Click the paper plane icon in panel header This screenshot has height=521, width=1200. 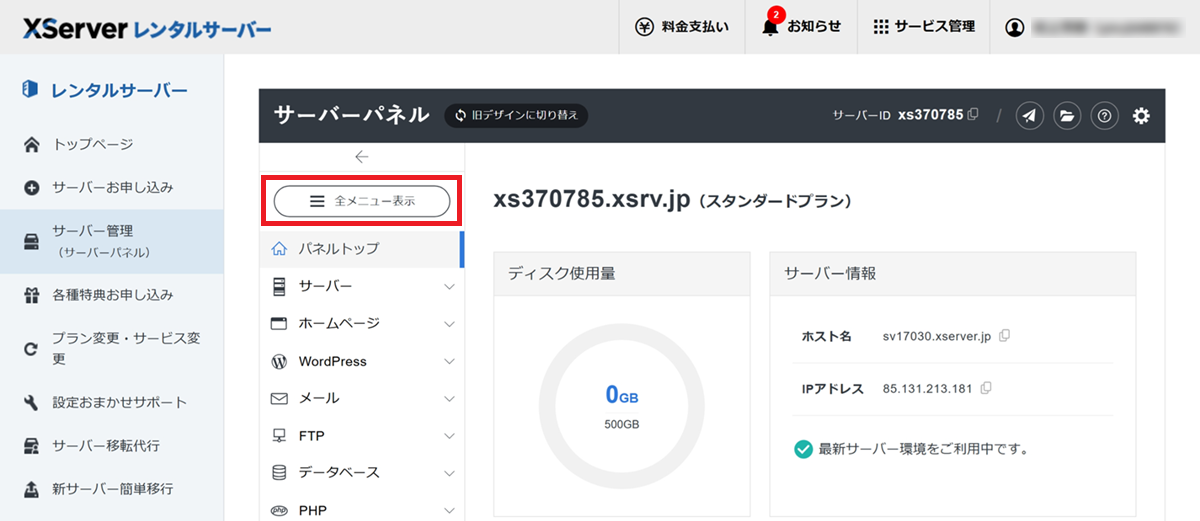point(1030,116)
